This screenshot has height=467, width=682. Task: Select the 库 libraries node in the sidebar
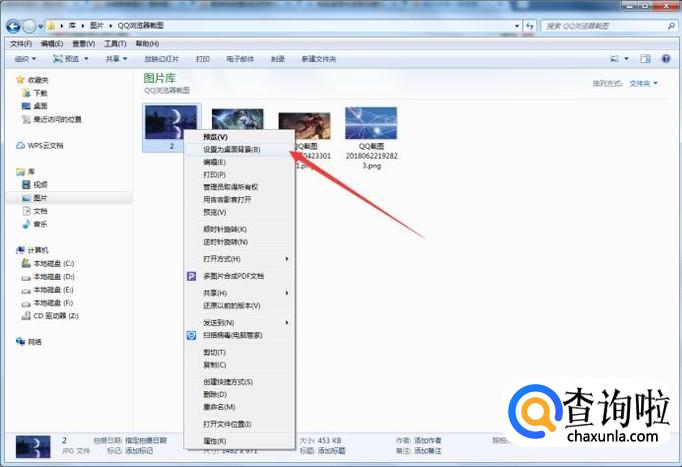[x=26, y=172]
